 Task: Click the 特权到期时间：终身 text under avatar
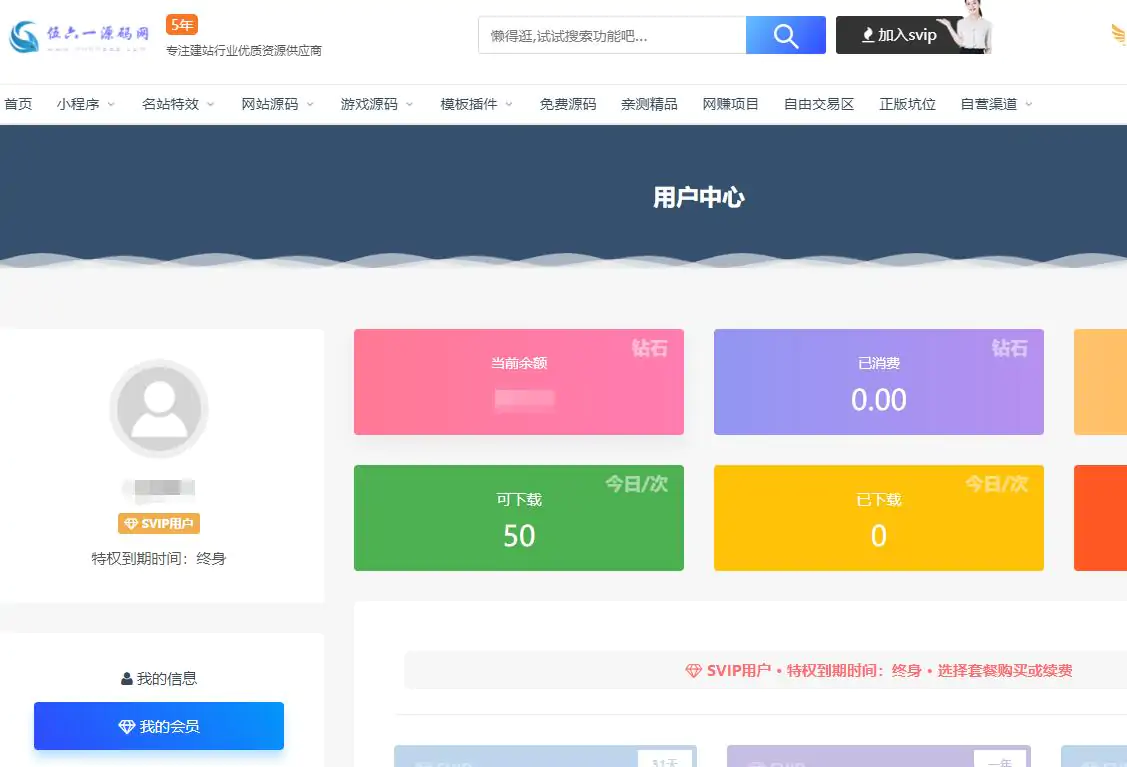click(x=159, y=559)
